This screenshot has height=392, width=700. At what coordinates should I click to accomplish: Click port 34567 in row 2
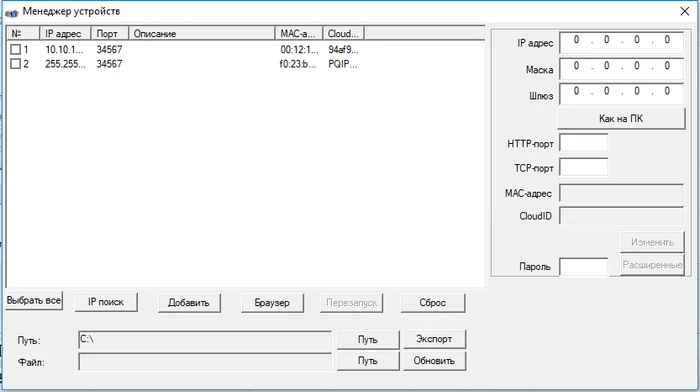pos(109,64)
